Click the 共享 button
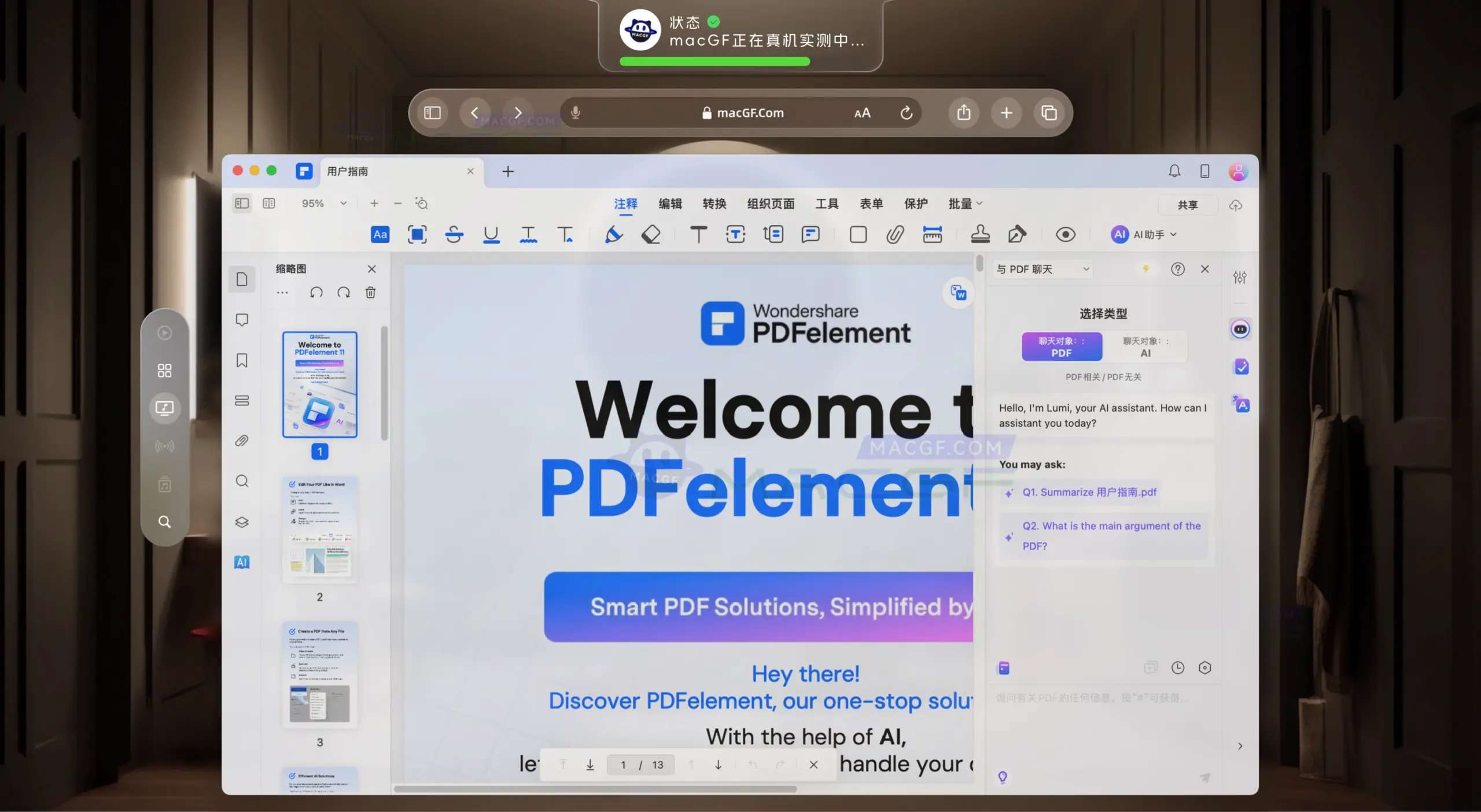1481x812 pixels. coord(1187,205)
